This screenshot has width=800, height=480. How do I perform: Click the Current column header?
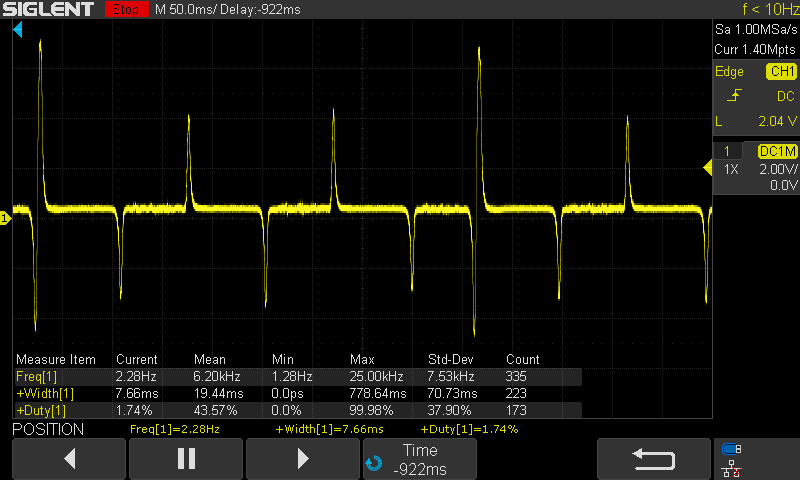(x=137, y=360)
